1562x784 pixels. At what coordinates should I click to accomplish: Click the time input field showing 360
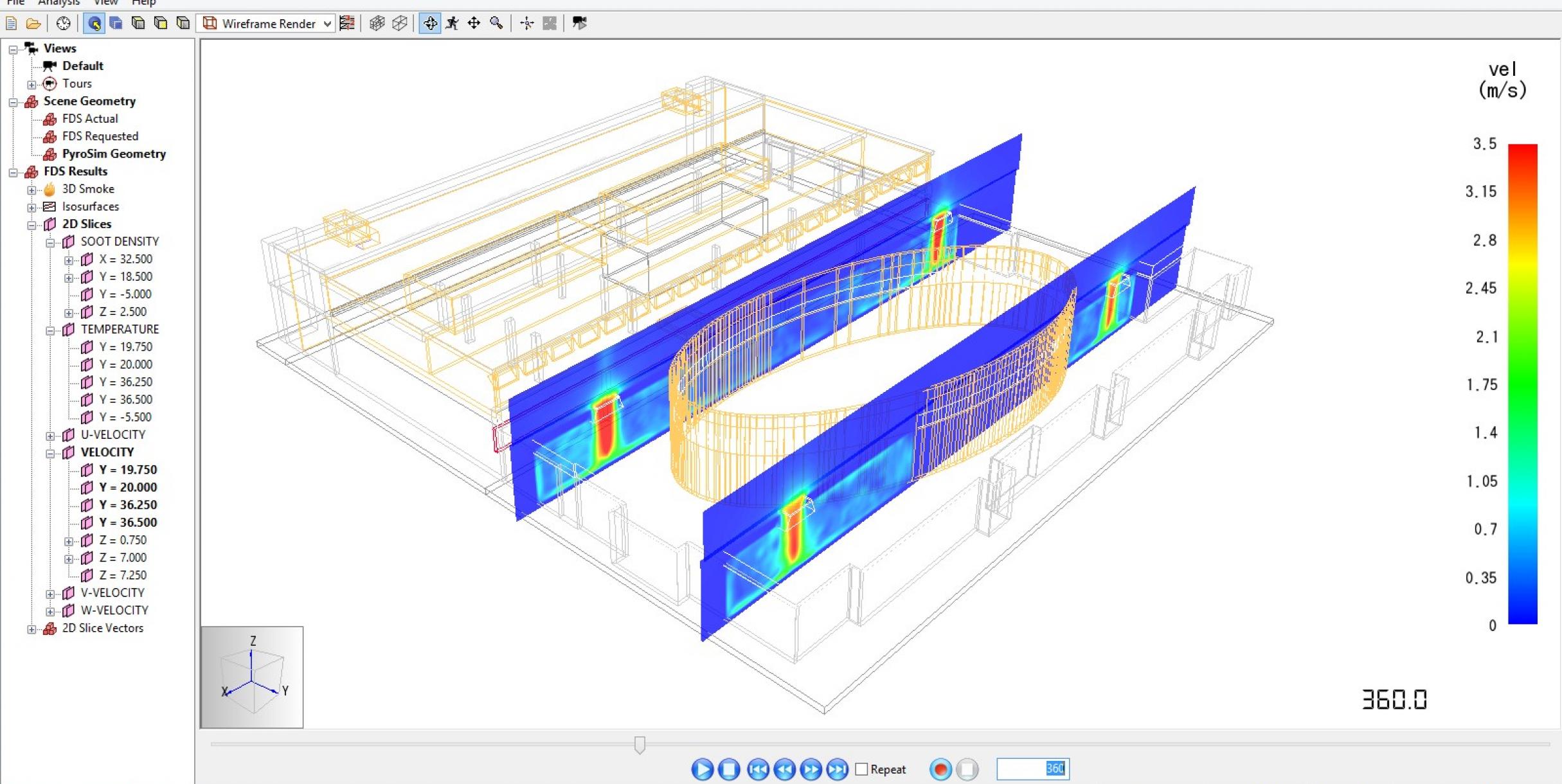(x=1032, y=769)
